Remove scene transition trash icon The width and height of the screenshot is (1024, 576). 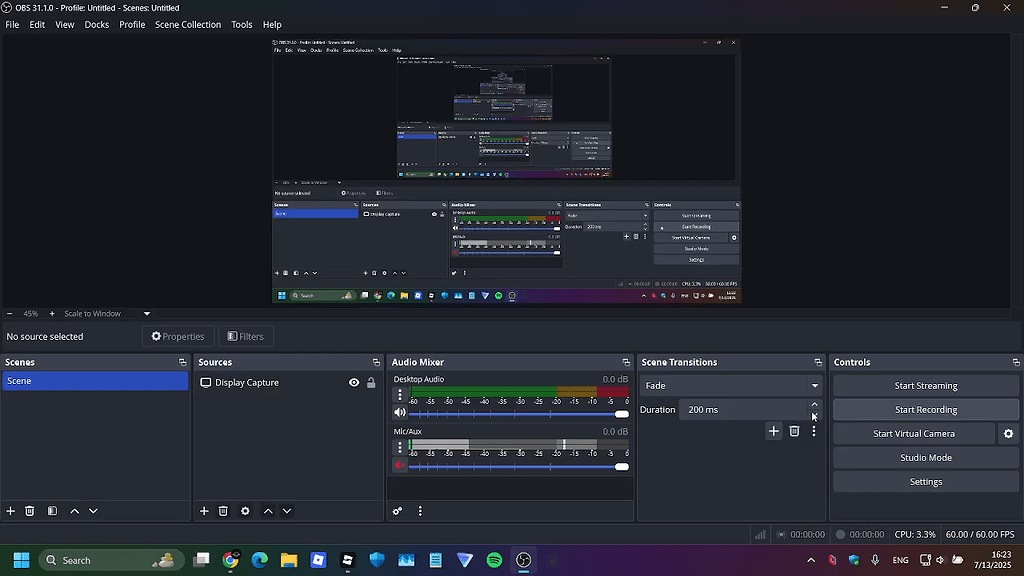click(x=794, y=431)
